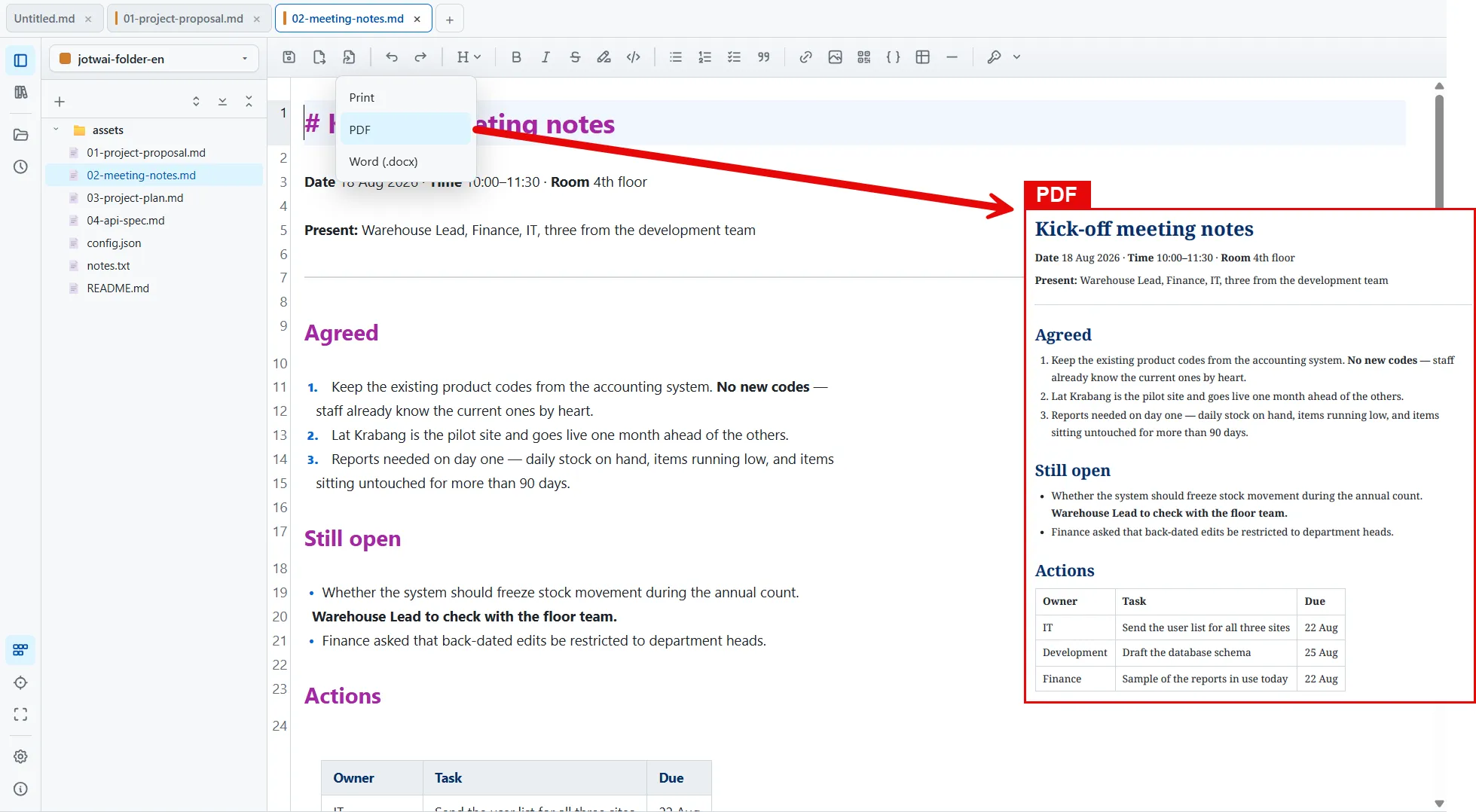
Task: Redo the last undone edit
Action: tap(420, 57)
